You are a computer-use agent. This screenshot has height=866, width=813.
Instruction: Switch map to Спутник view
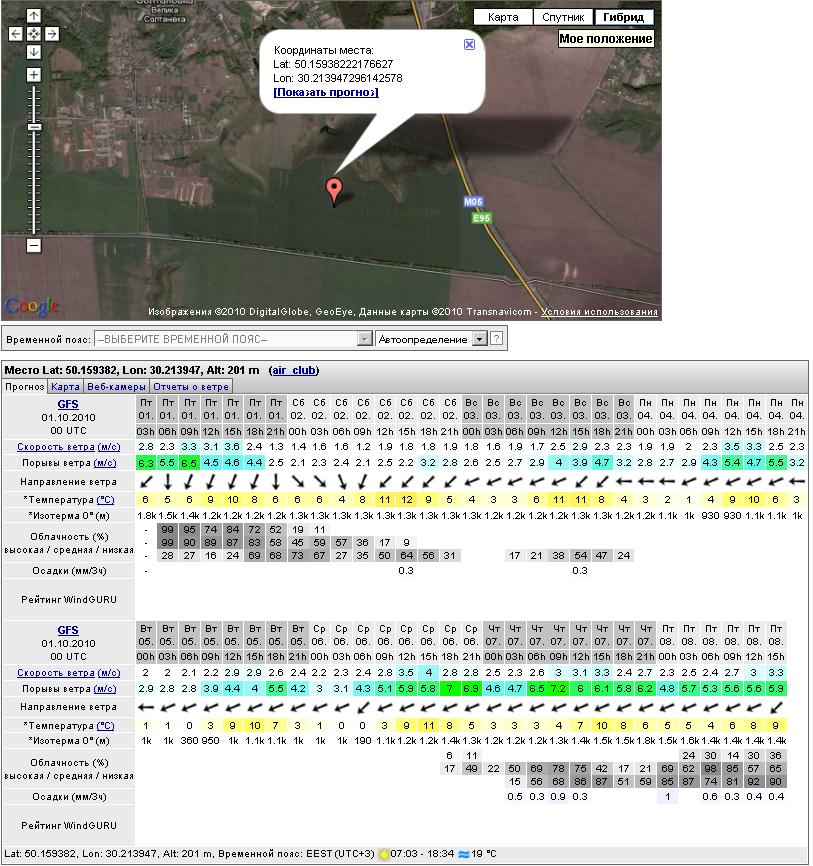(x=563, y=17)
